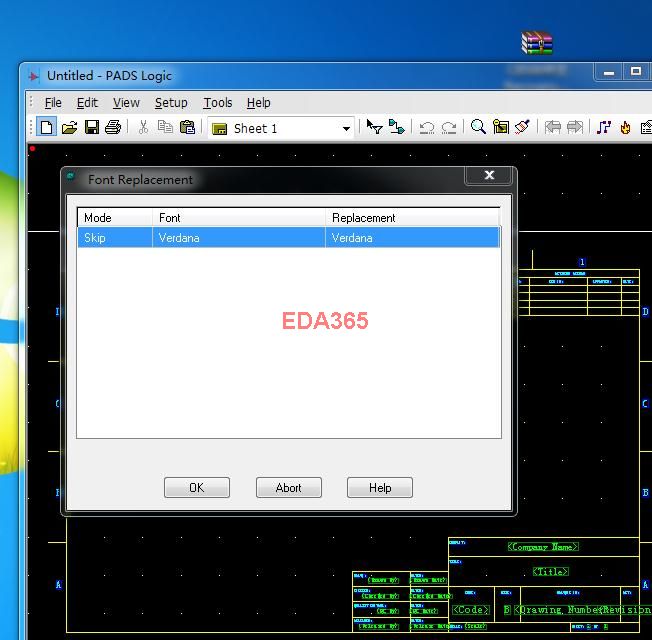652x640 pixels.
Task: Open the View menu
Action: point(126,103)
